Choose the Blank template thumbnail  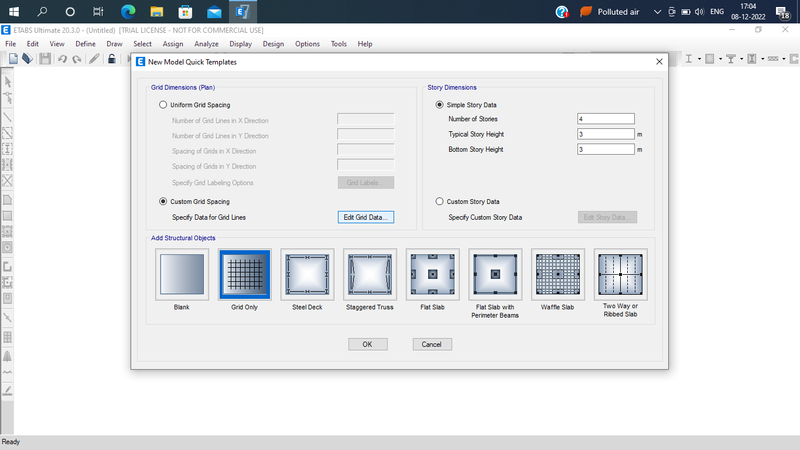[x=182, y=274]
